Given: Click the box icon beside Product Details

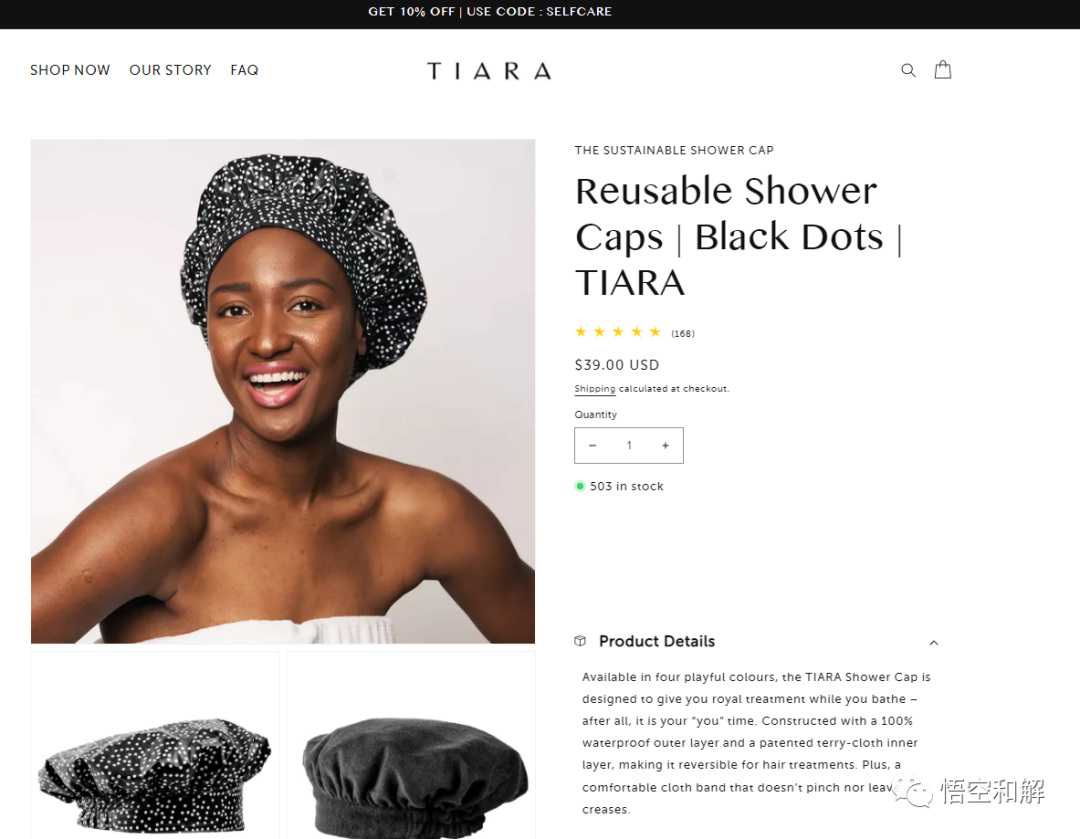Looking at the screenshot, I should [x=581, y=641].
